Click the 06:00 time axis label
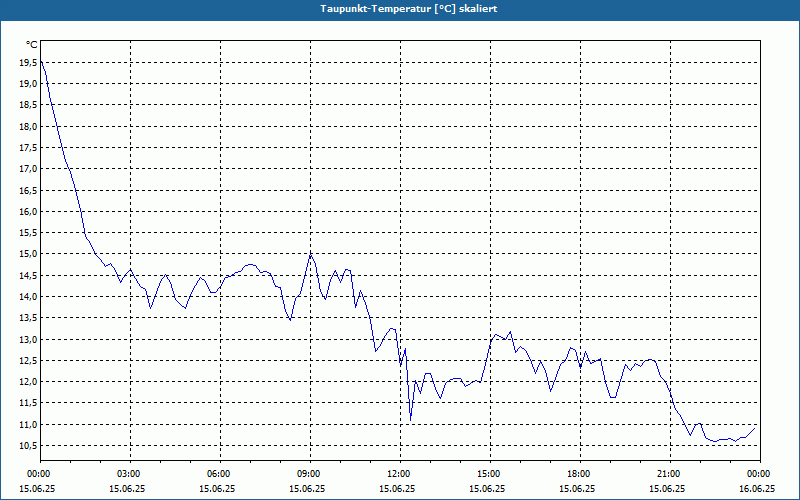800x500 pixels. (220, 474)
